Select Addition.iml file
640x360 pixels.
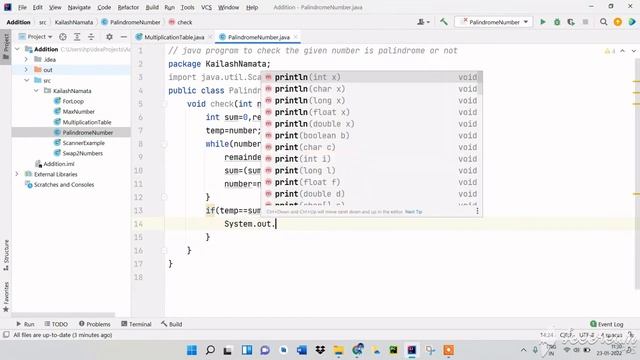click(x=59, y=164)
